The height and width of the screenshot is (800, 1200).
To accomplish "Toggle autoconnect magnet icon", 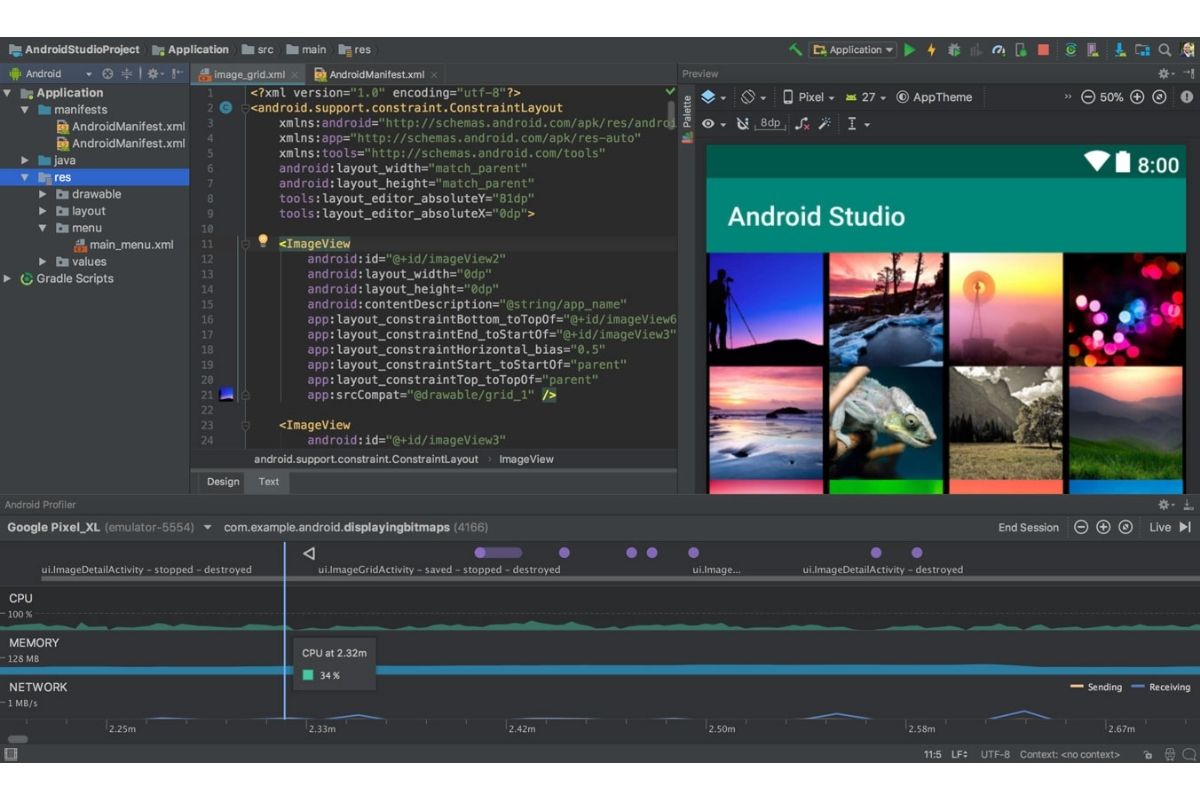I will (x=742, y=124).
